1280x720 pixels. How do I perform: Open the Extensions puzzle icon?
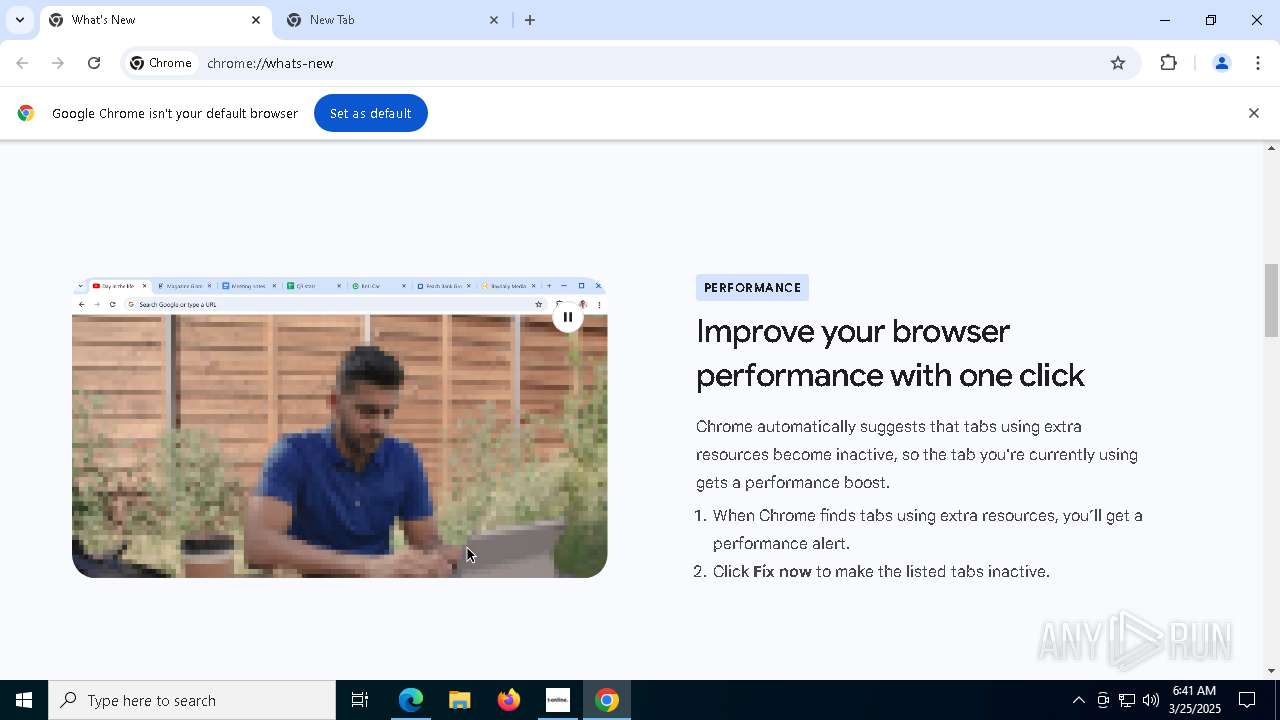pyautogui.click(x=1168, y=63)
